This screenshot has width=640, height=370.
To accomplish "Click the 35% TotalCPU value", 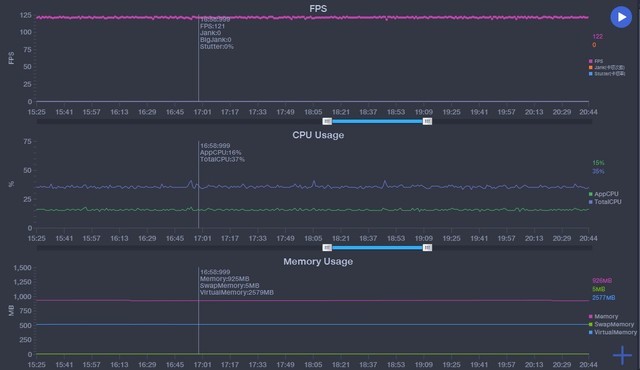I will [598, 171].
